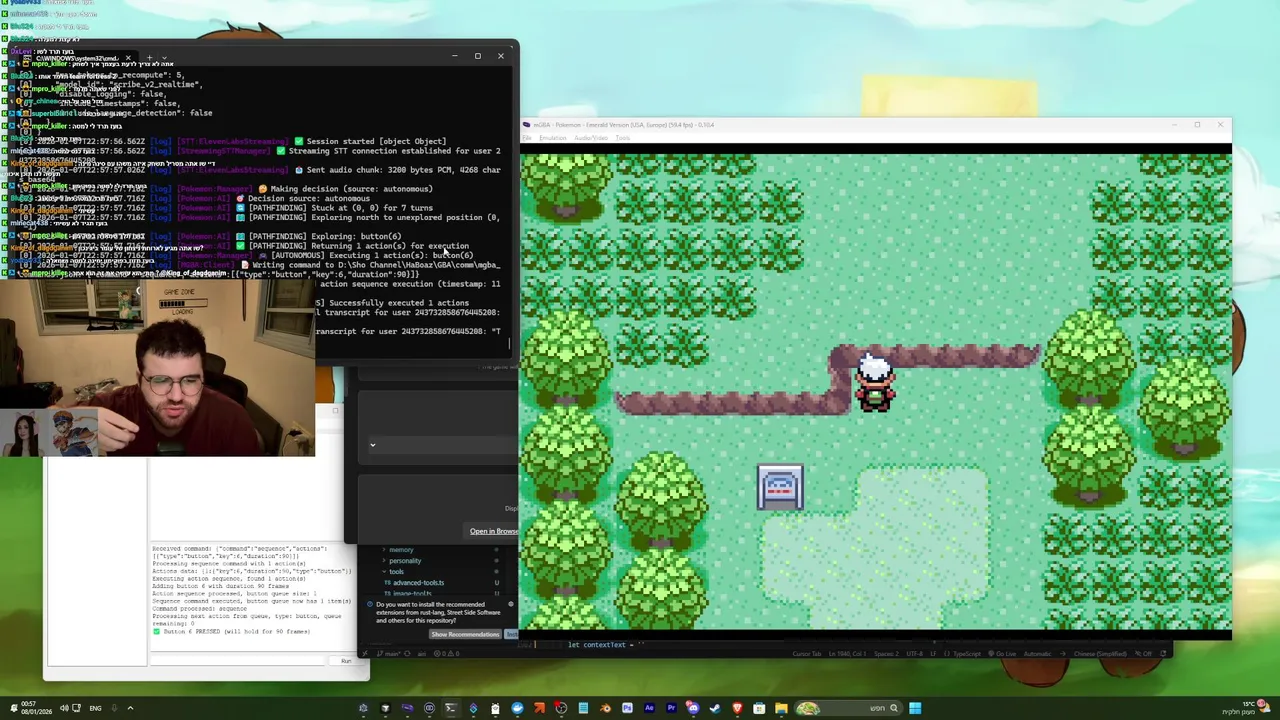
Task: Click UTF-8 encoding in status bar
Action: pyautogui.click(x=915, y=653)
